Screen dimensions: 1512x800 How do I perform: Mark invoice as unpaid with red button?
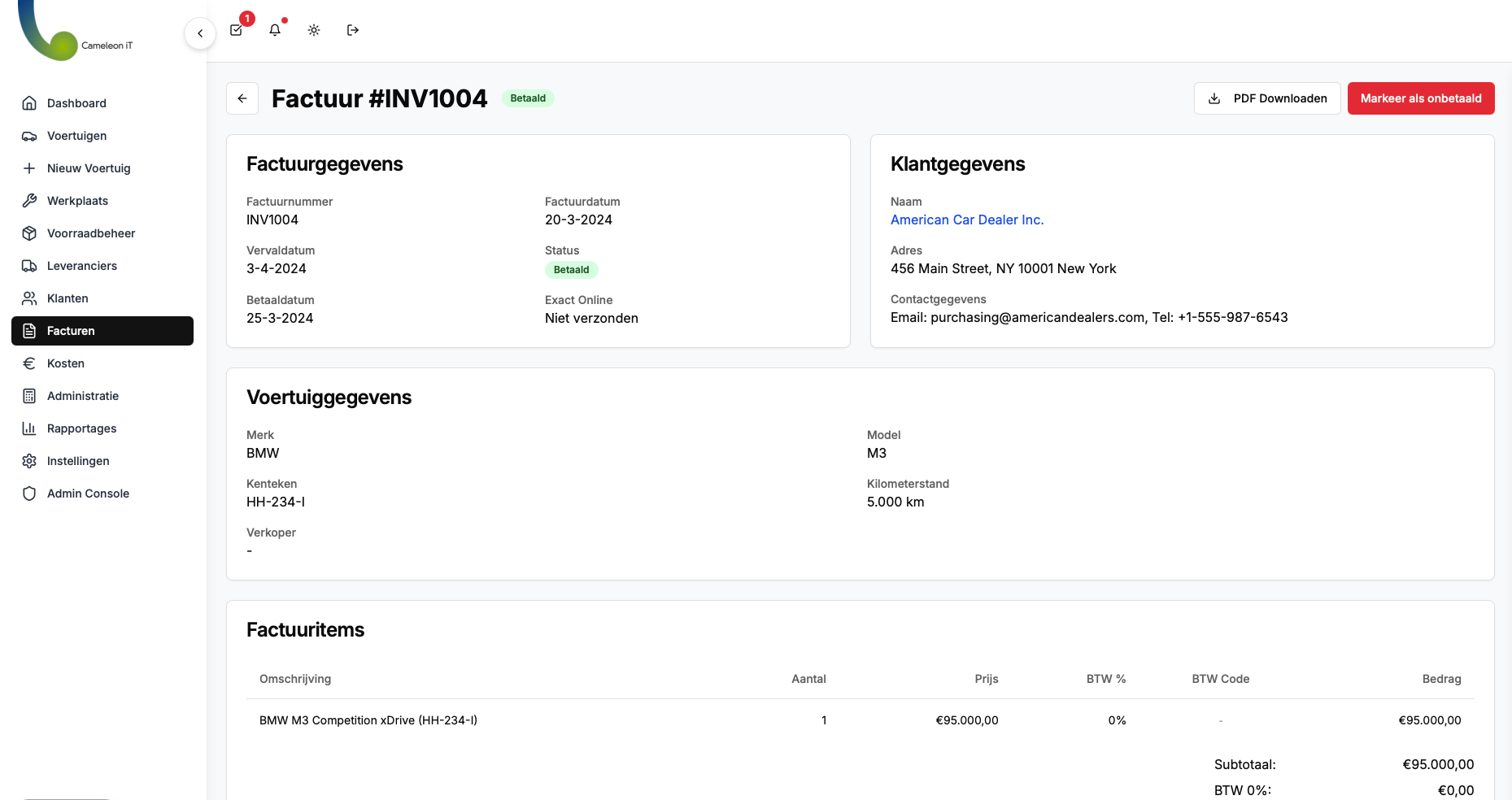[1420, 98]
